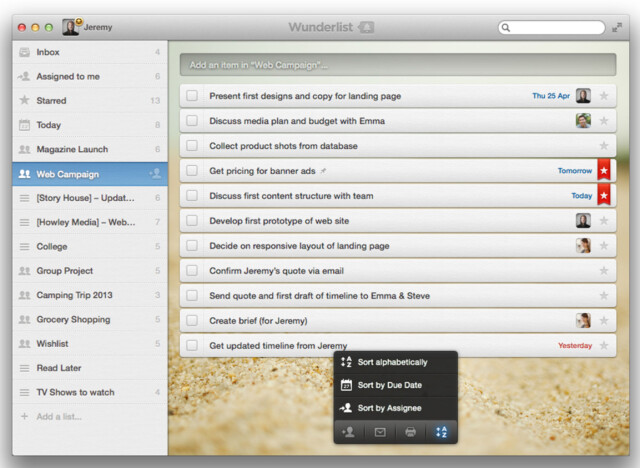Image resolution: width=640 pixels, height=468 pixels.
Task: Star 'Get updated timeline from Jeremy' task
Action: [x=604, y=346]
